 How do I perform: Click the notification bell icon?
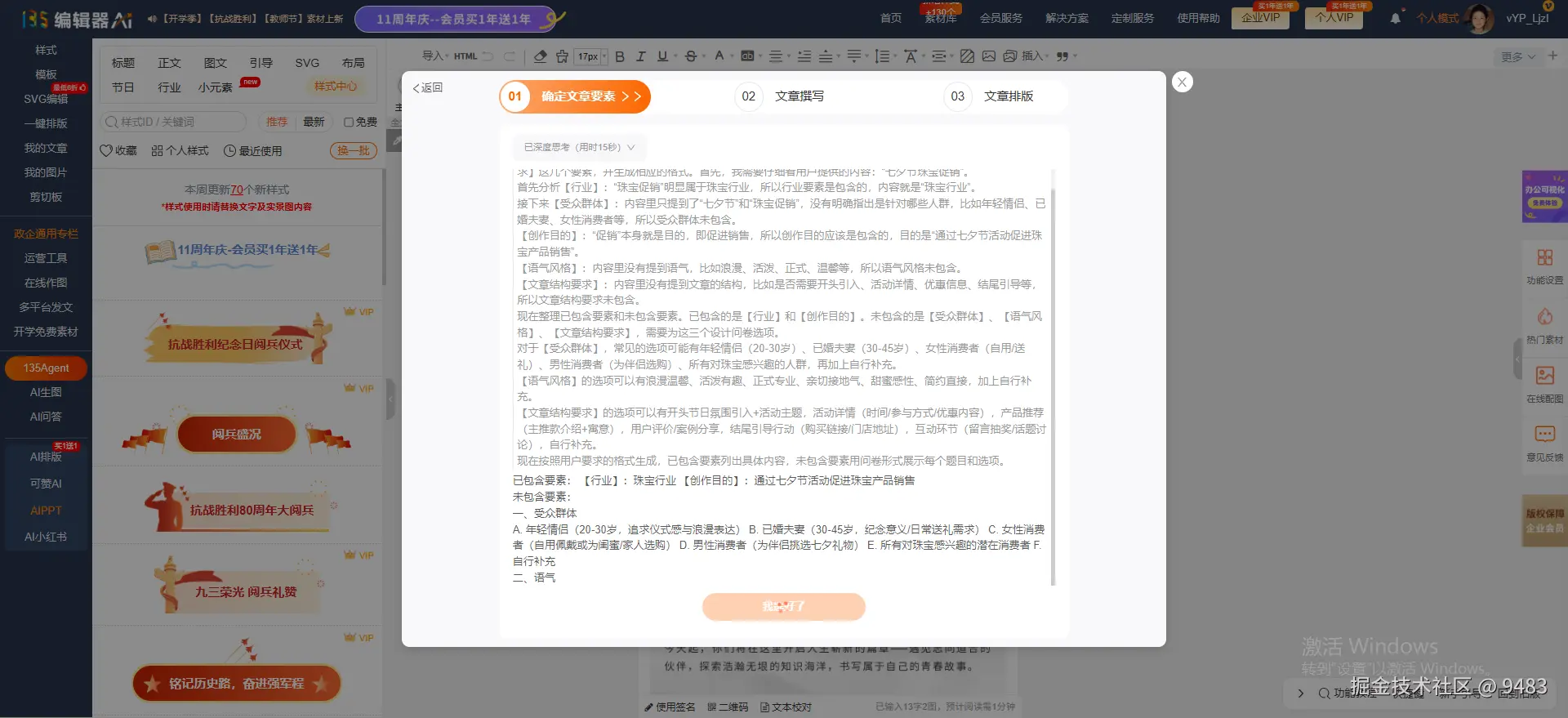[x=1396, y=18]
